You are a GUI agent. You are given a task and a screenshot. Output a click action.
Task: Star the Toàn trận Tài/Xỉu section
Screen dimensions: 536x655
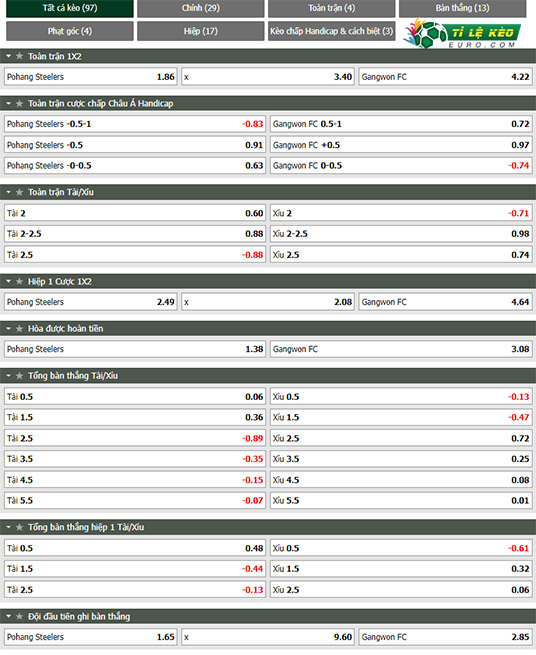[19, 192]
